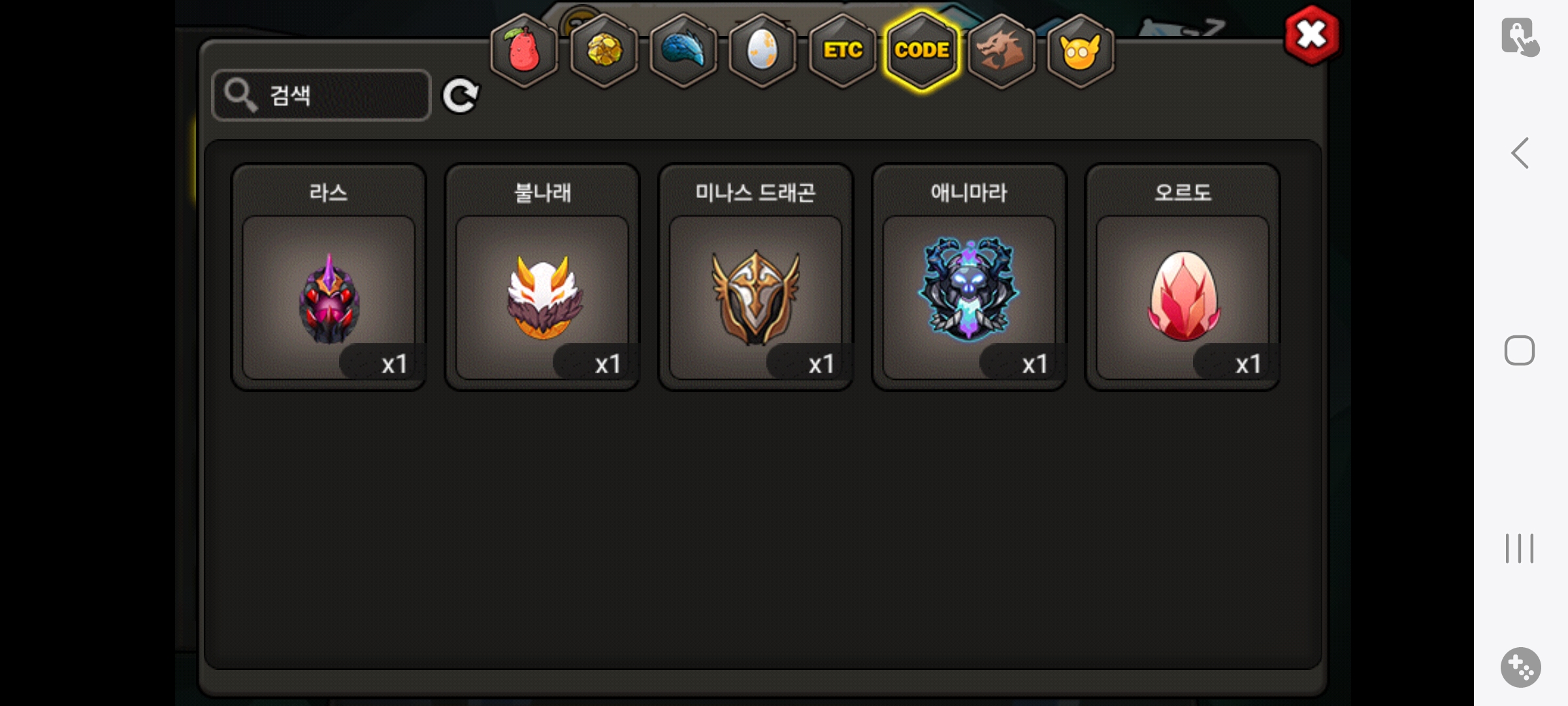The image size is (1568, 706).
Task: Choose the 미나스 드래곤 helmet item
Action: (x=756, y=277)
